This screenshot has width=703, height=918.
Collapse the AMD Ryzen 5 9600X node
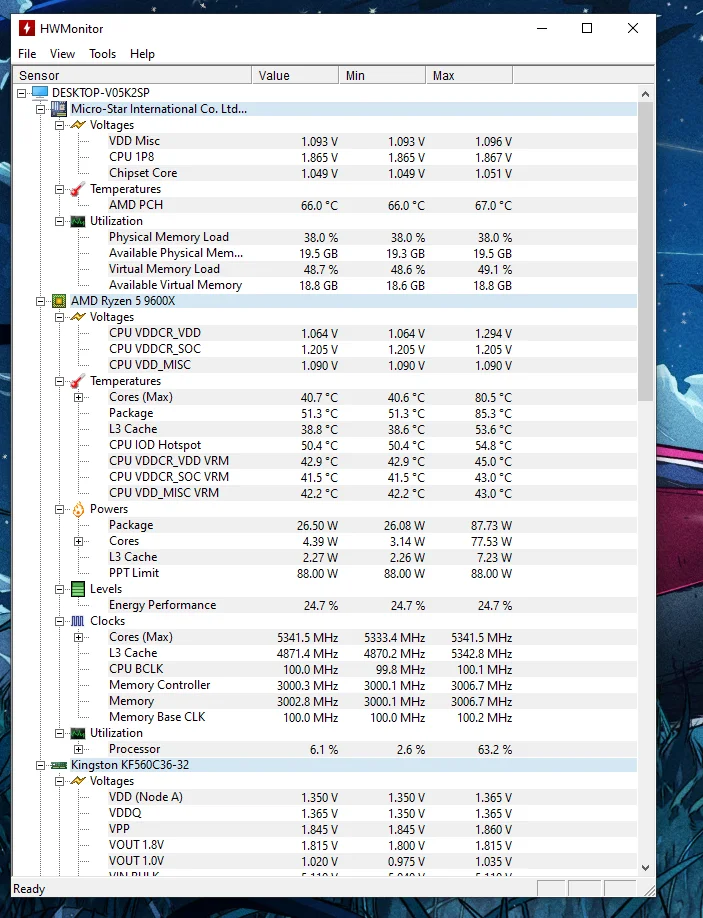tap(40, 301)
